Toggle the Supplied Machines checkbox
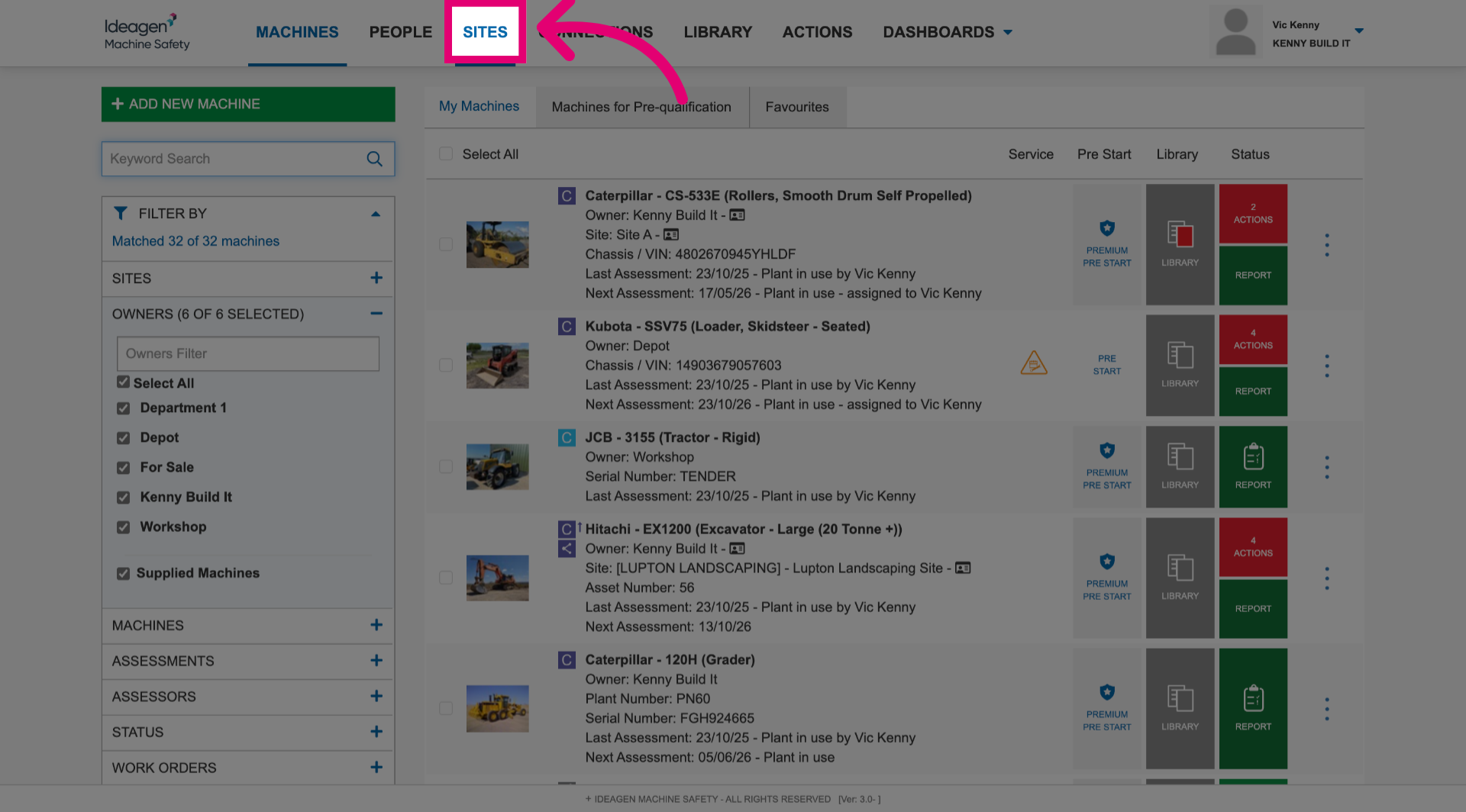This screenshot has width=1466, height=812. (x=123, y=573)
